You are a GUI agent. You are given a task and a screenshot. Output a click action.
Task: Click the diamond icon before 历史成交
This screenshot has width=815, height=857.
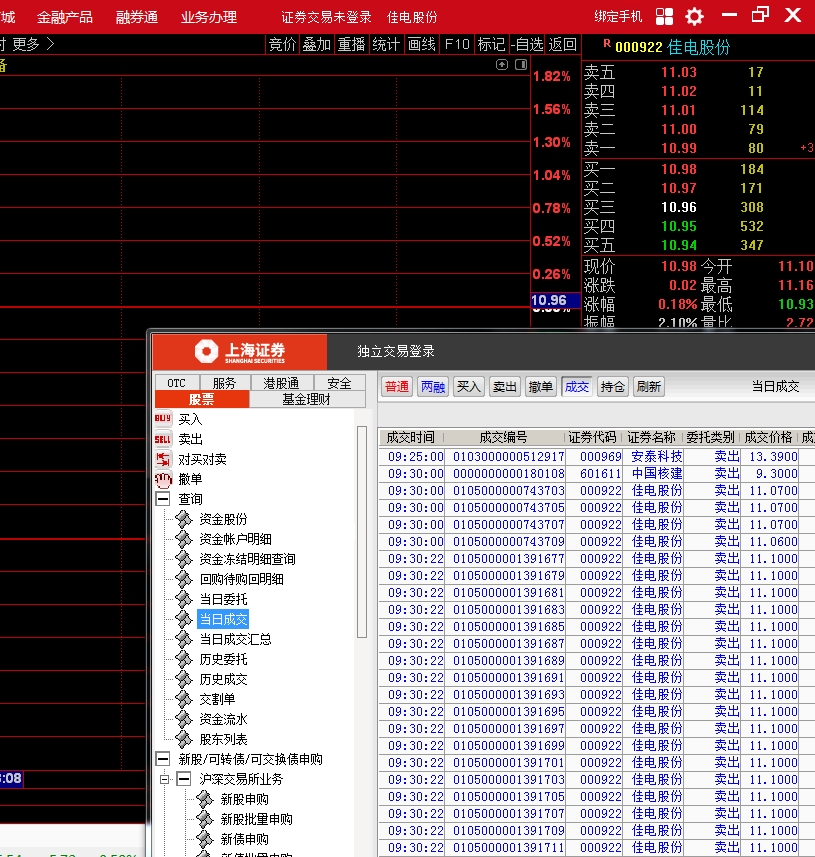tap(184, 679)
